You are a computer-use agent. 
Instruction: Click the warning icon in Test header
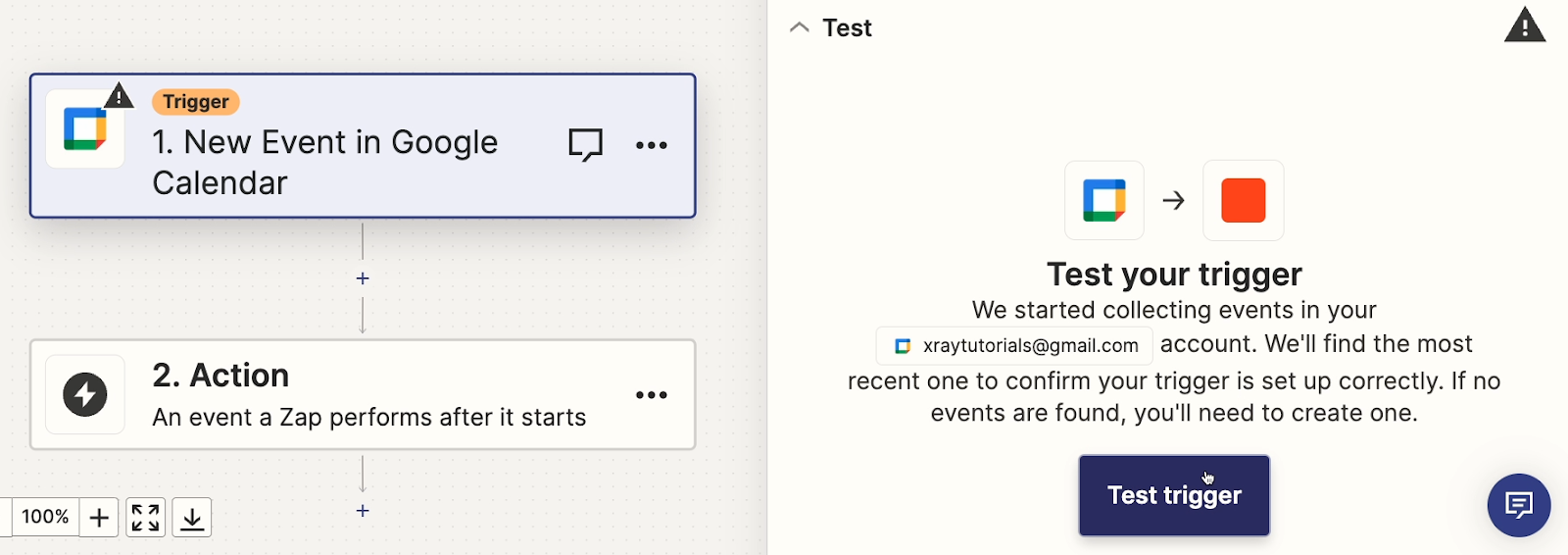(x=1525, y=25)
